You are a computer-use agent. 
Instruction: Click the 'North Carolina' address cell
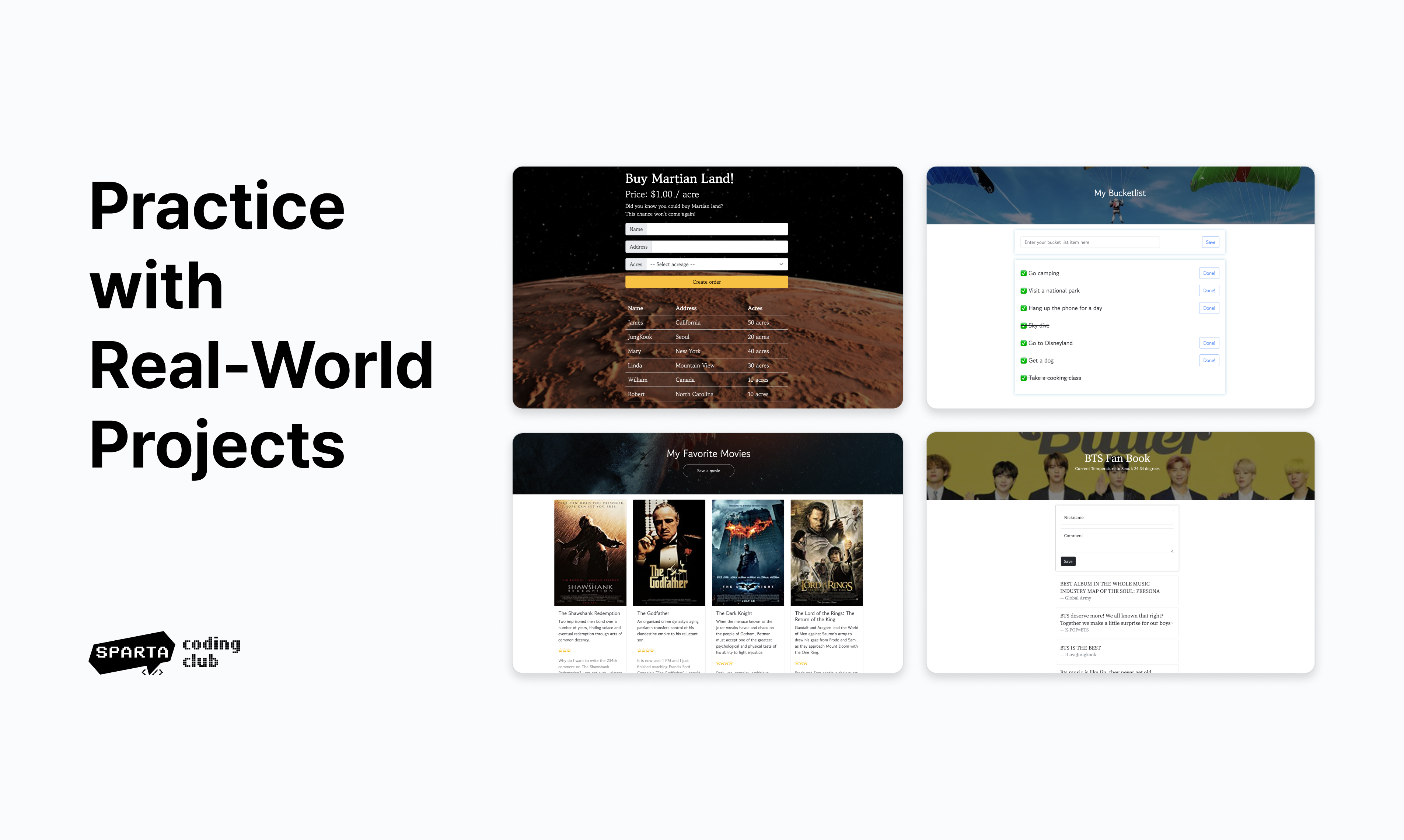point(694,395)
